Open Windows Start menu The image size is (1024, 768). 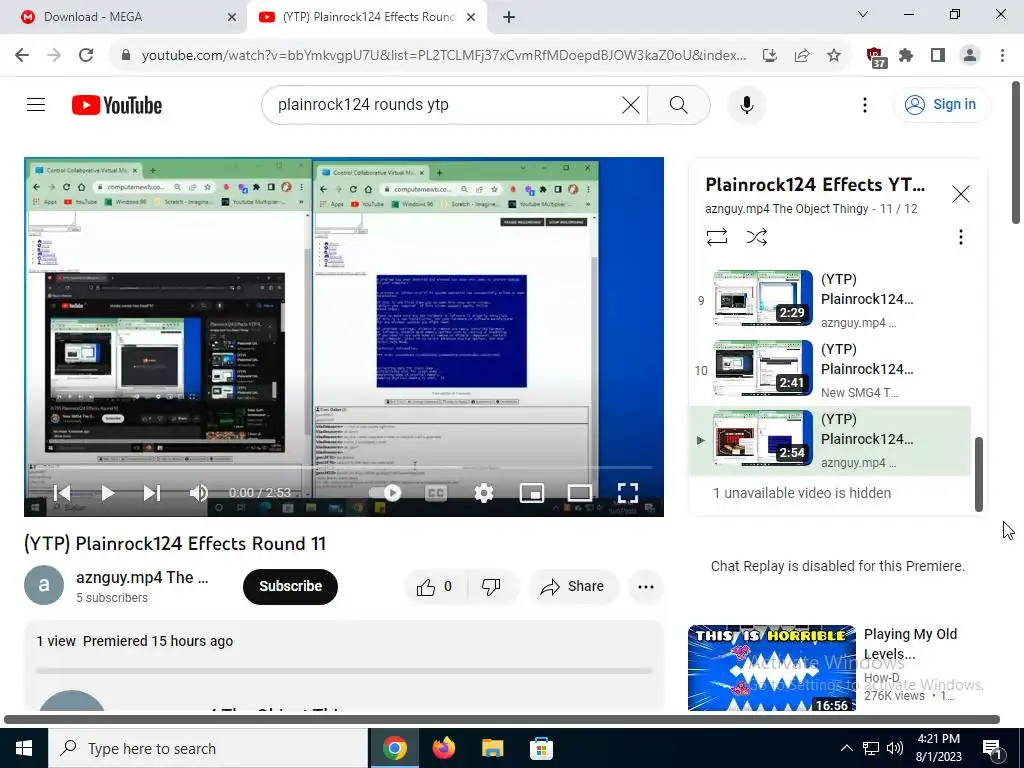[x=24, y=748]
